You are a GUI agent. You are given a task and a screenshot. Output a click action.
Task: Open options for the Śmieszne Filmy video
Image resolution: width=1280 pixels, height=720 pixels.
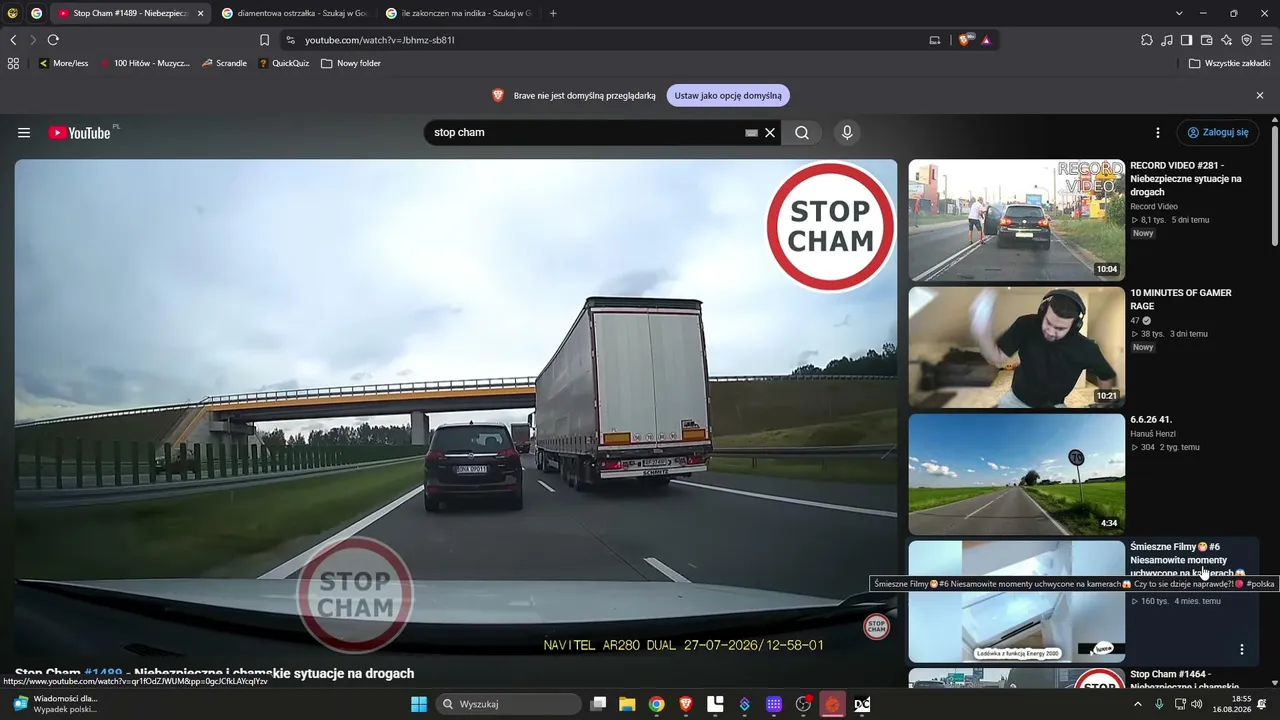[x=1242, y=649]
